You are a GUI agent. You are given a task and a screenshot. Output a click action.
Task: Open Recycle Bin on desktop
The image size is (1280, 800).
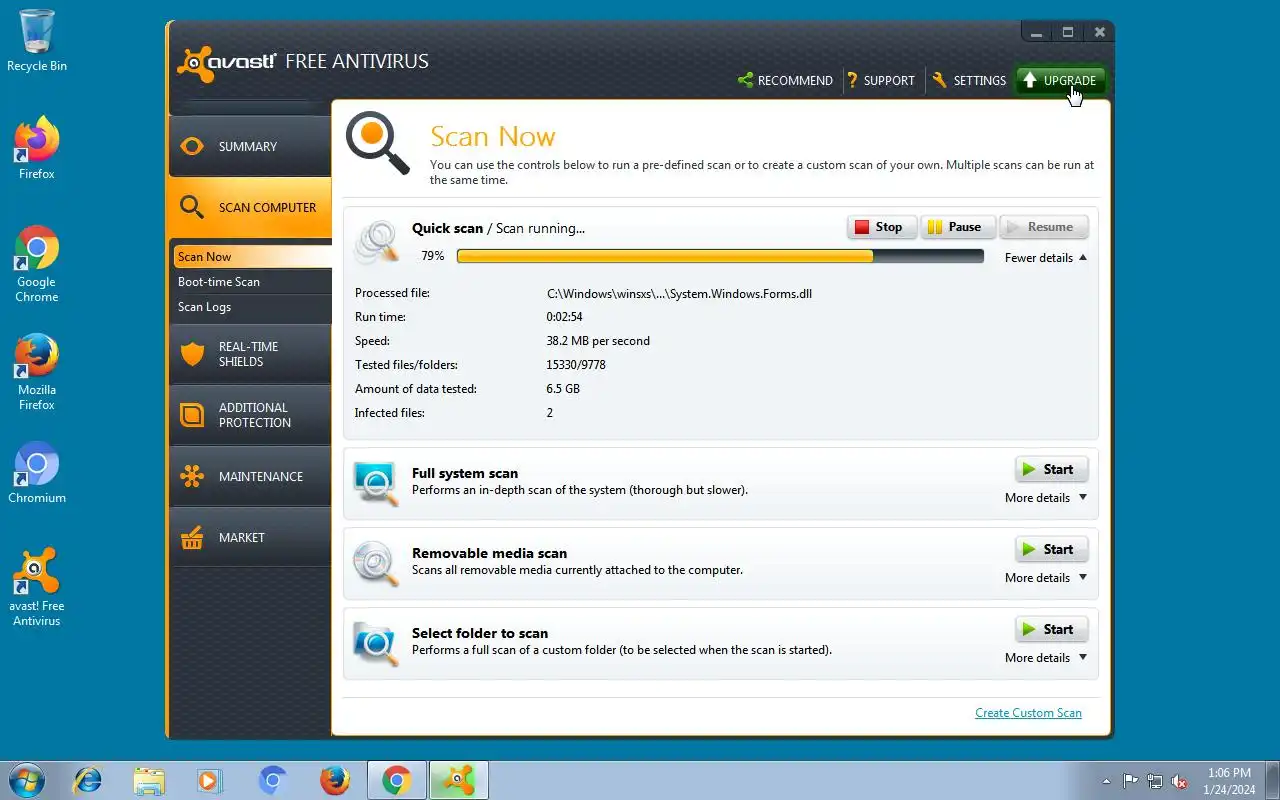[x=37, y=41]
